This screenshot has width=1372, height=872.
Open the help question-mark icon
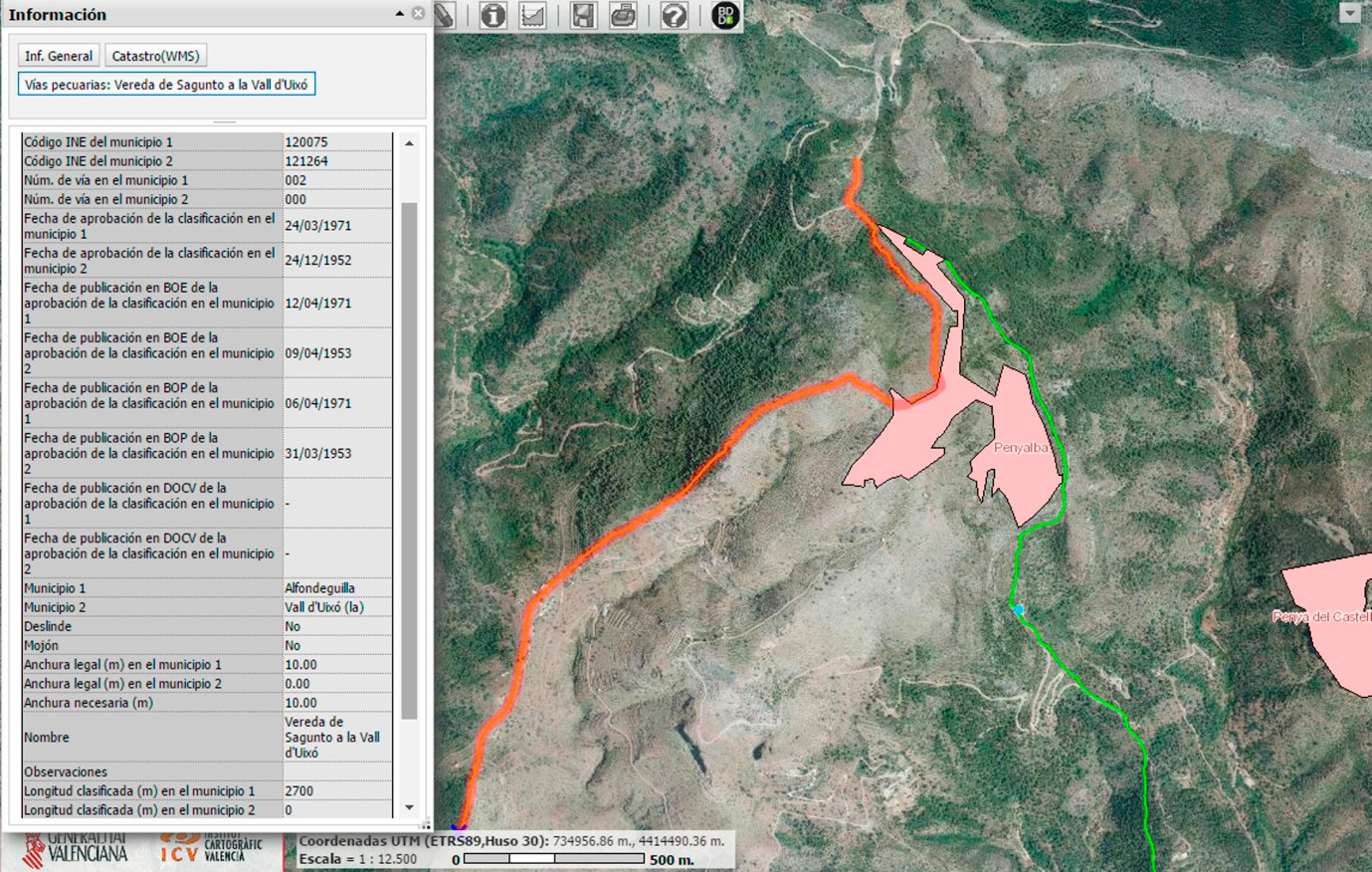click(674, 15)
